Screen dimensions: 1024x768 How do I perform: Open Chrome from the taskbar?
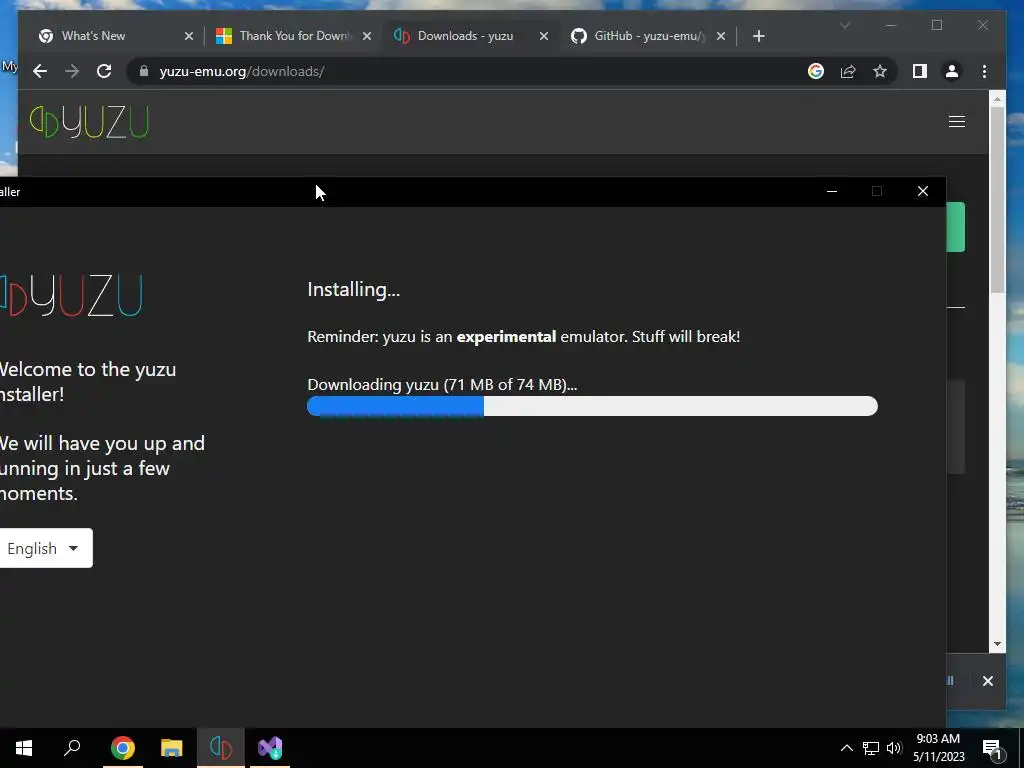(123, 748)
